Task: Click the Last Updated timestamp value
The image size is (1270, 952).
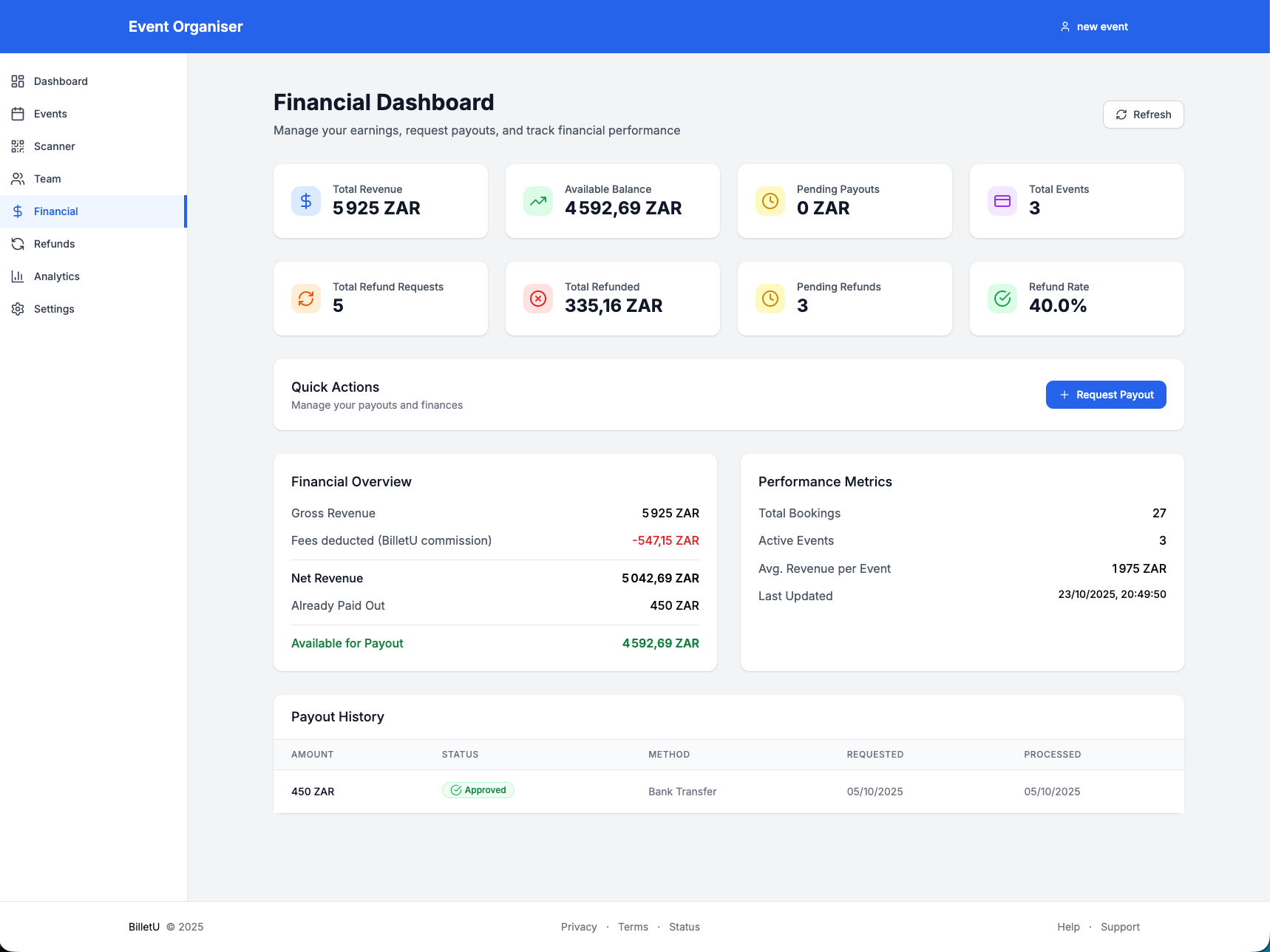Action: (x=1112, y=594)
